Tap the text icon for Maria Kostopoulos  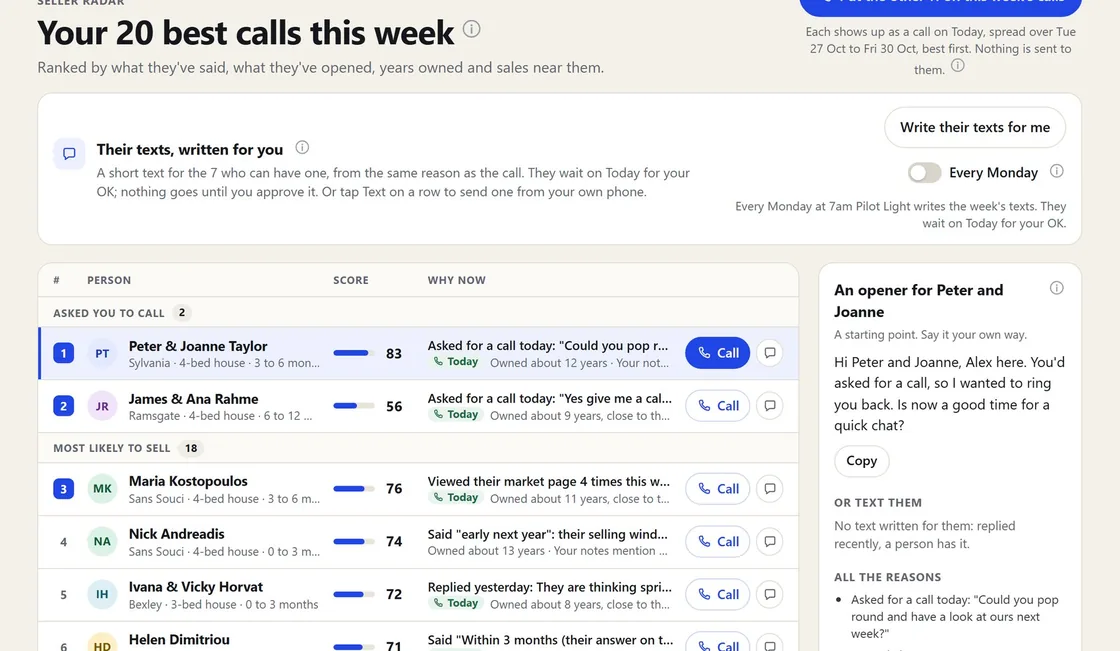click(x=770, y=489)
